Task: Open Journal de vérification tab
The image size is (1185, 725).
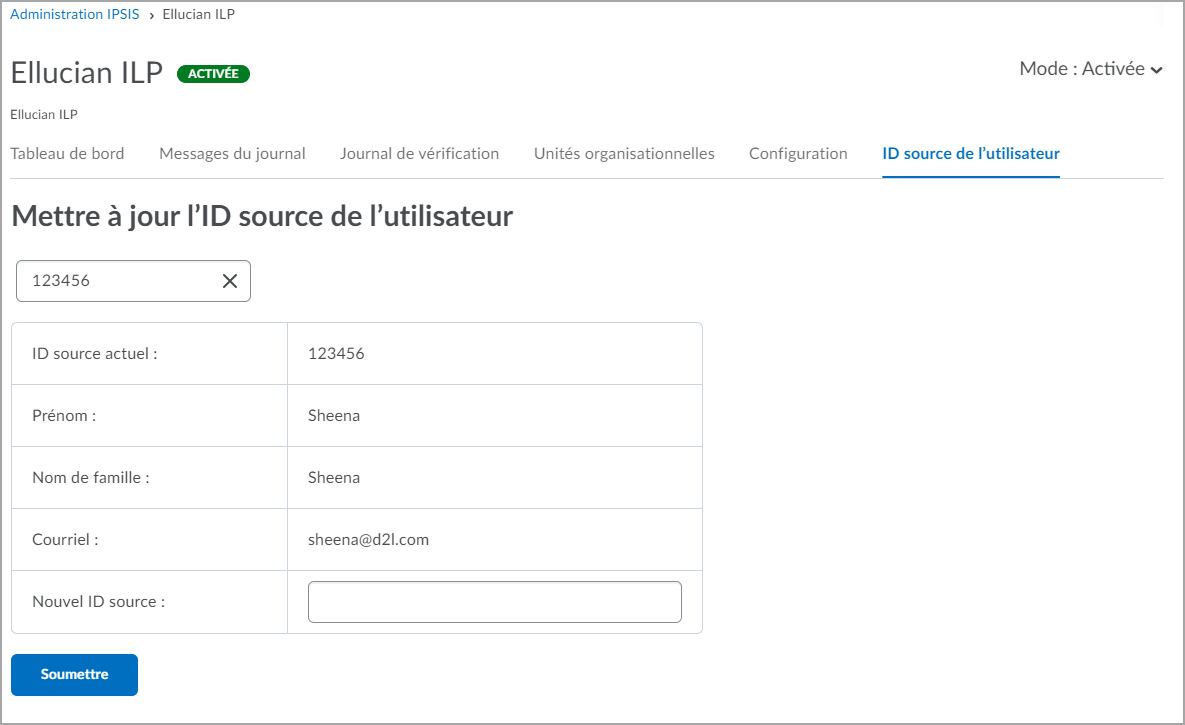Action: pyautogui.click(x=419, y=153)
